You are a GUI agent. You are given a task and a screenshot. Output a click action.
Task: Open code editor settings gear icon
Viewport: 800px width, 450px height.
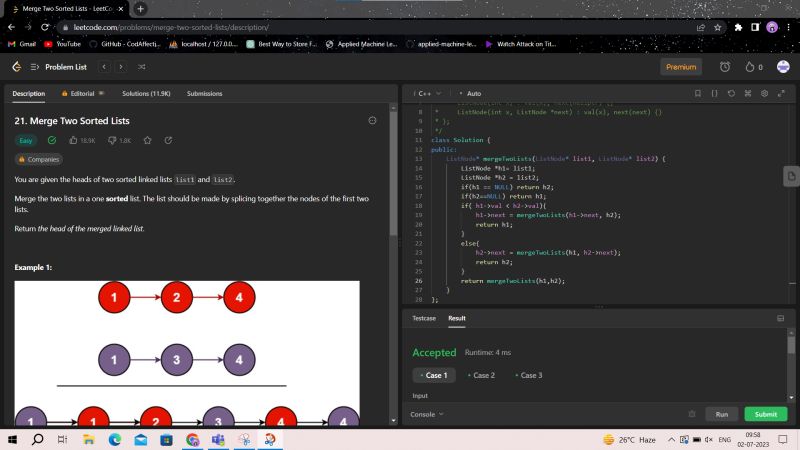764,93
